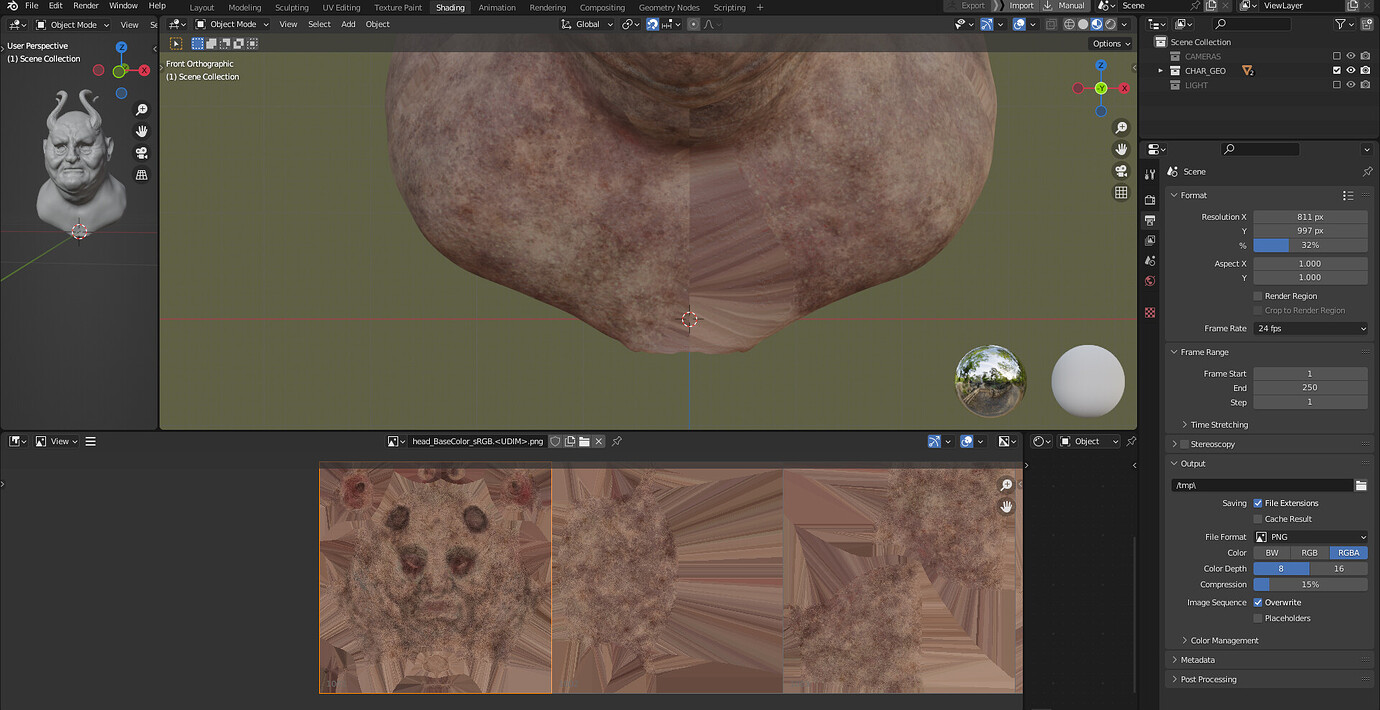Open the Texture properties tab

tap(1150, 313)
